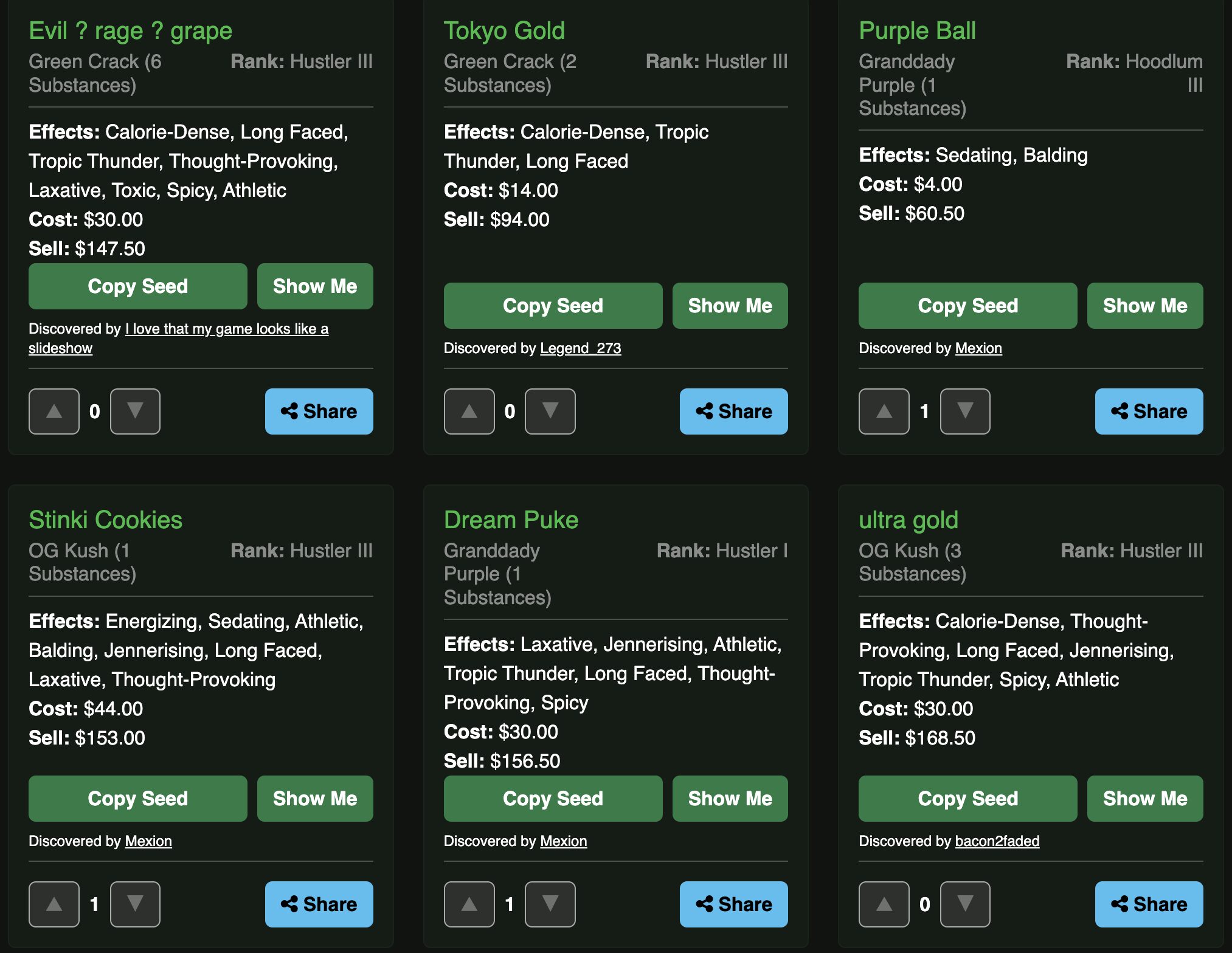
Task: Upvote the Tokyo Gold recipe
Action: click(469, 411)
